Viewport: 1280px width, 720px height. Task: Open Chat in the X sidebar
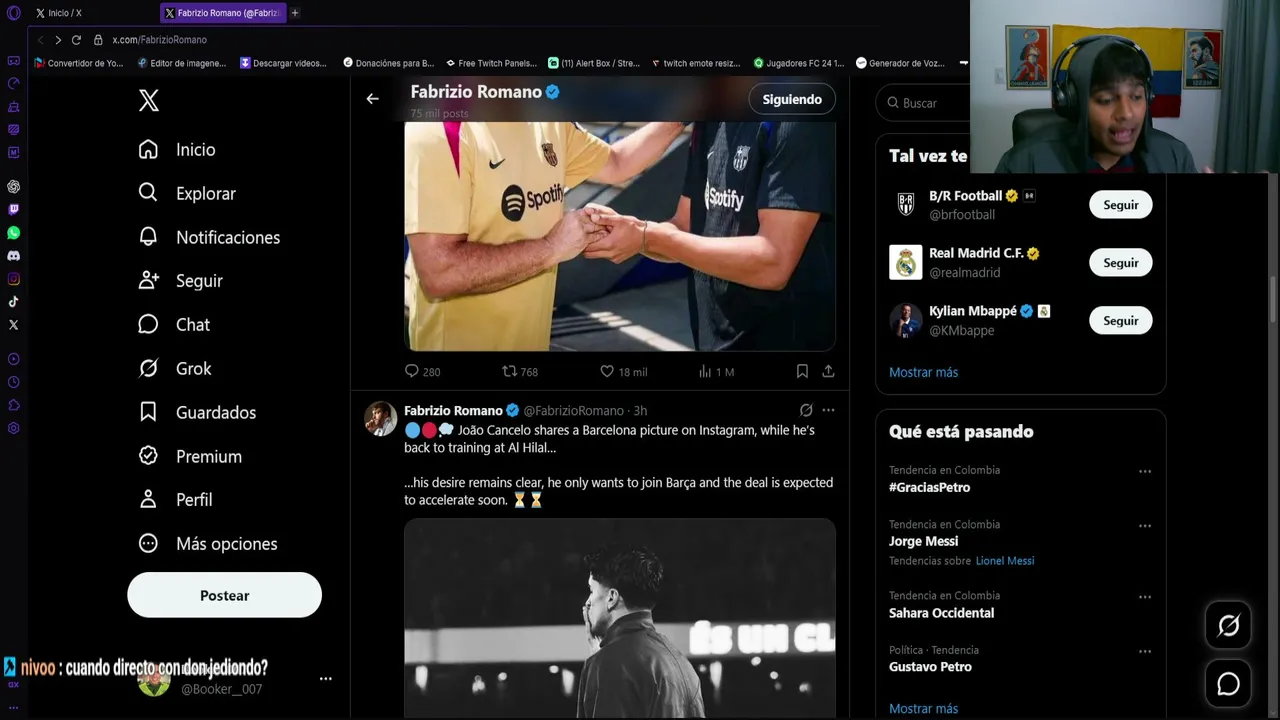tap(174, 324)
